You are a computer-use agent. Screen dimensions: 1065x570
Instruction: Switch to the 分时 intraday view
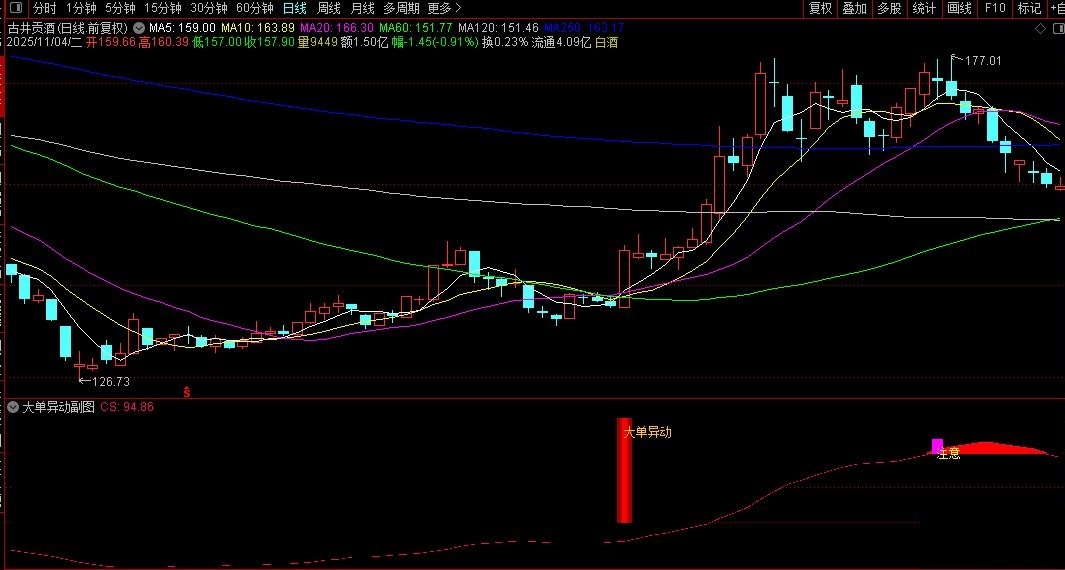pos(44,8)
